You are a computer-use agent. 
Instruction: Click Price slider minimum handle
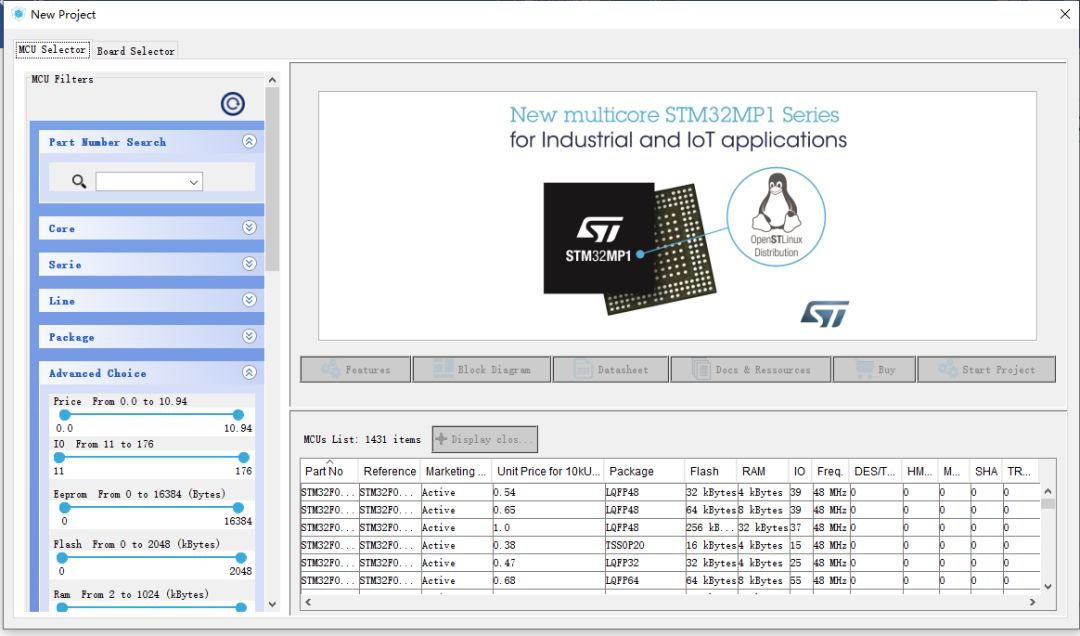[65, 415]
